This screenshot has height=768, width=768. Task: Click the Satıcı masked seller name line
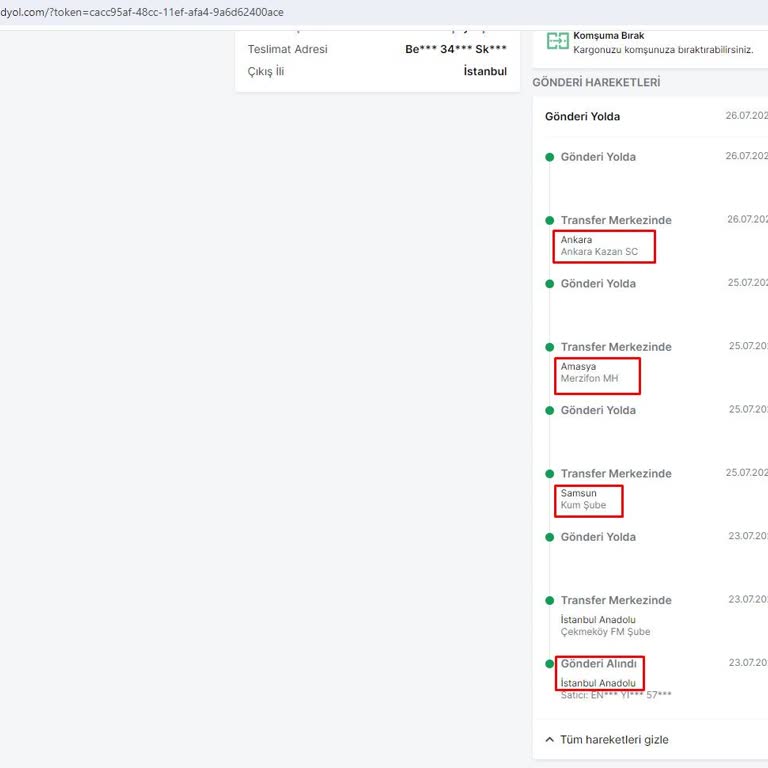[x=615, y=695]
